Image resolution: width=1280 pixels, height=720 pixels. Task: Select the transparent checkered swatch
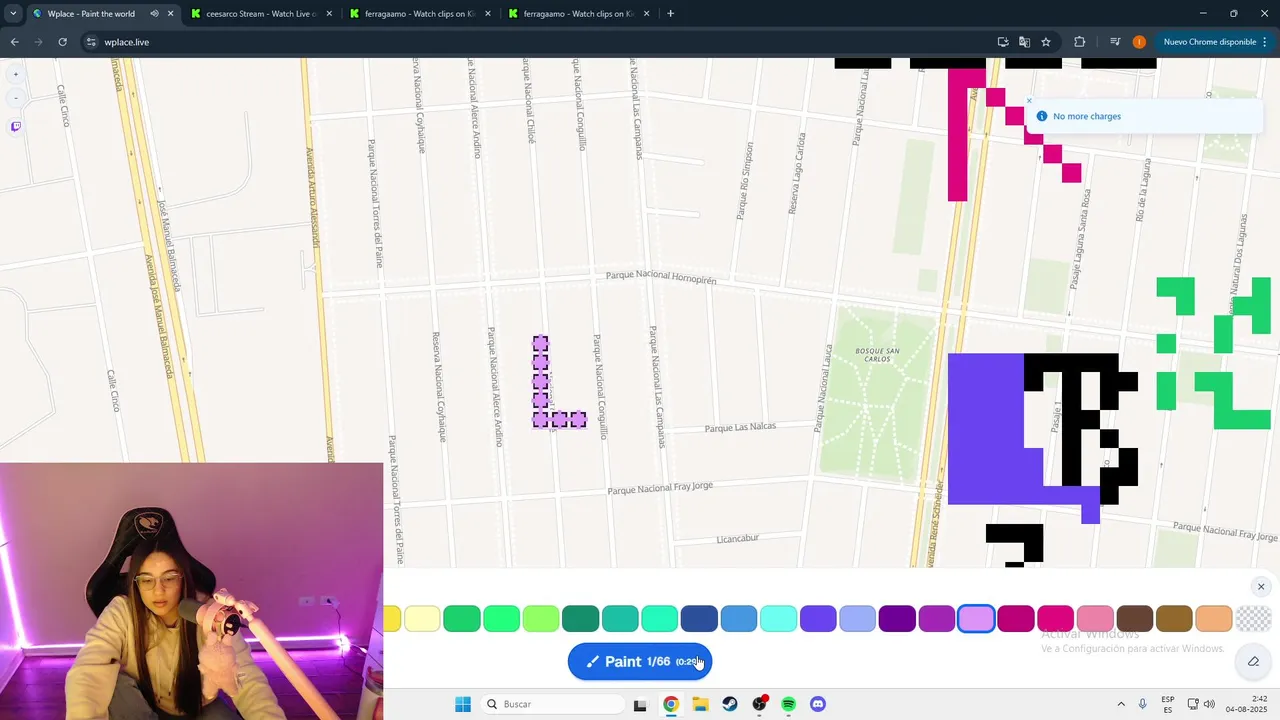pyautogui.click(x=1253, y=619)
